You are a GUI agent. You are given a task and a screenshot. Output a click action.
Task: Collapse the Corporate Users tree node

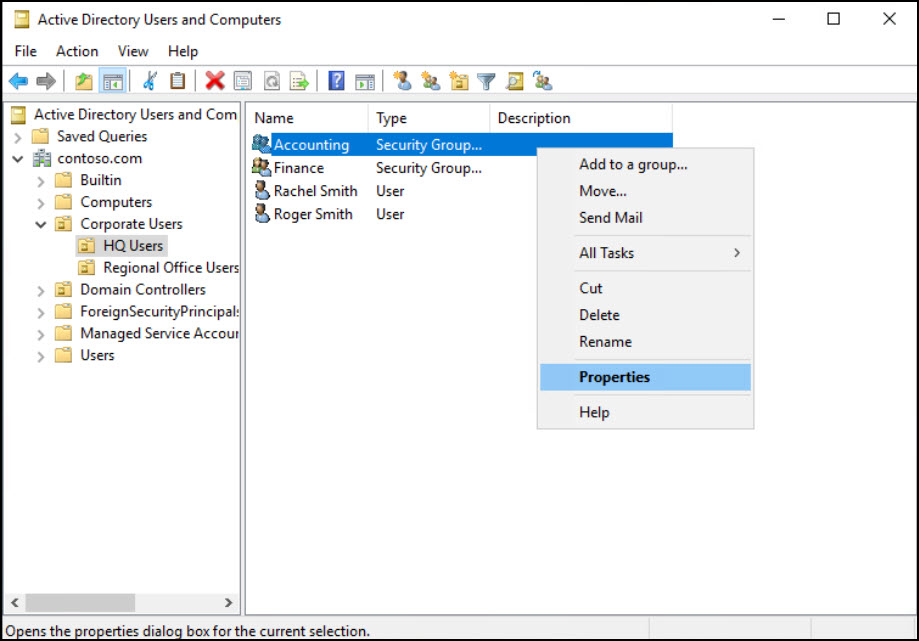[x=41, y=224]
